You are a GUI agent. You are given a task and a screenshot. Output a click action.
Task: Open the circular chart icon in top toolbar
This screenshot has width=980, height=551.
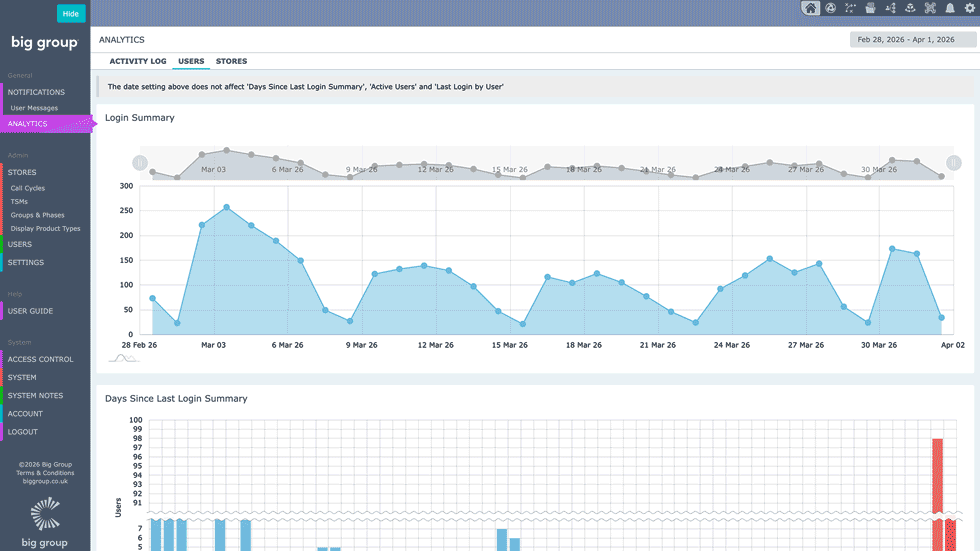(x=831, y=8)
